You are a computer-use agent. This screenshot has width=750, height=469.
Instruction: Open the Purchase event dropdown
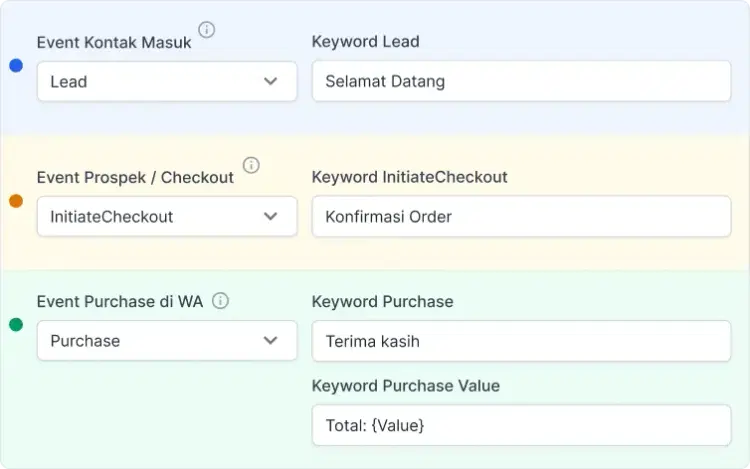[167, 341]
